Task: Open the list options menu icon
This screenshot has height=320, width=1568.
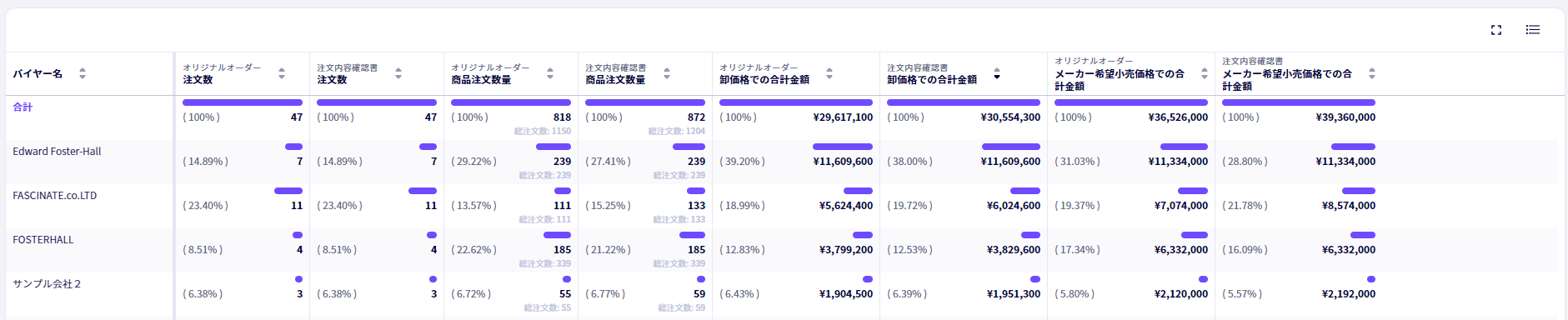Action: click(1533, 30)
